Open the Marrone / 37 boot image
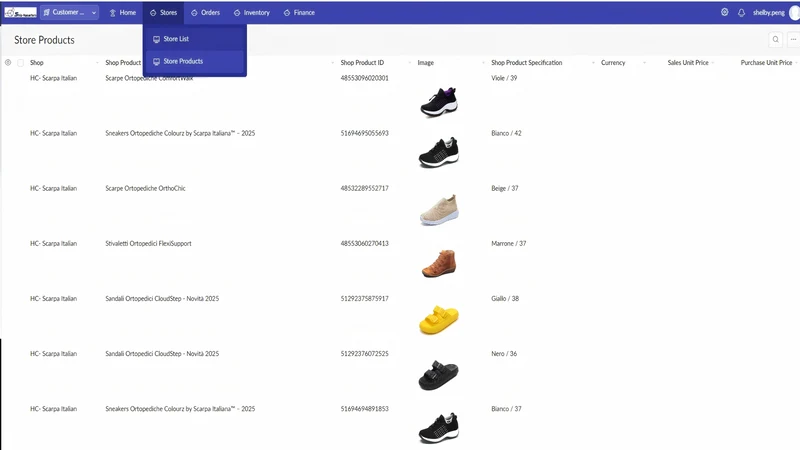 tap(439, 263)
